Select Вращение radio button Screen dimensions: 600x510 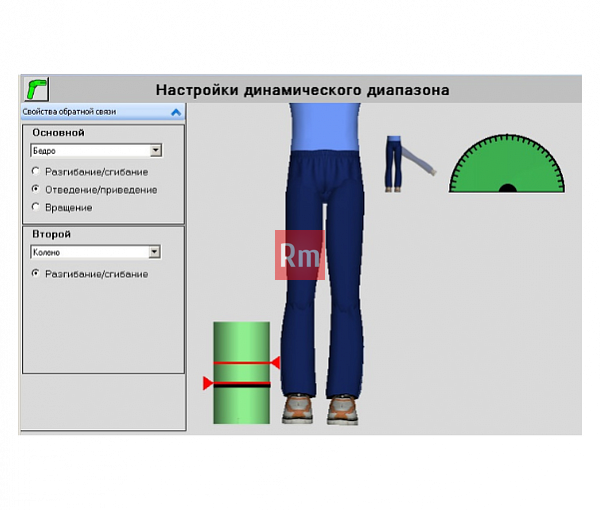tap(36, 207)
